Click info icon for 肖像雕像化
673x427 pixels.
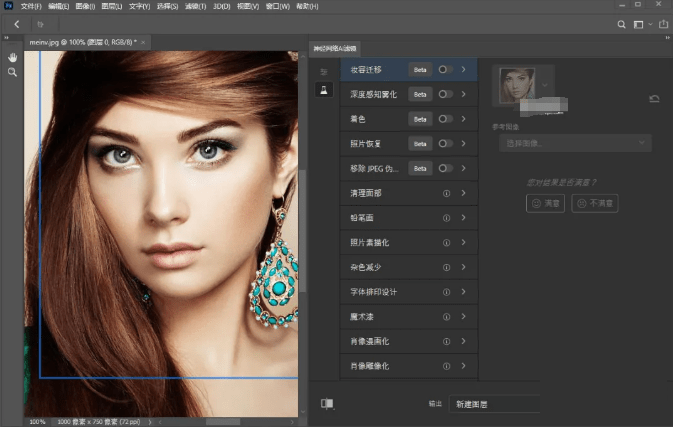(446, 366)
